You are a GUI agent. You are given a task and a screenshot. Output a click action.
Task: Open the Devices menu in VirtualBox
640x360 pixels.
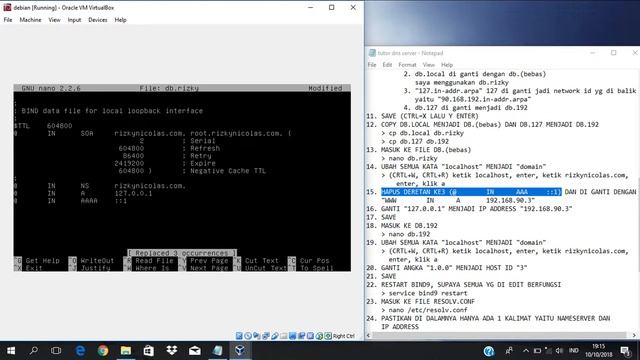[x=98, y=20]
